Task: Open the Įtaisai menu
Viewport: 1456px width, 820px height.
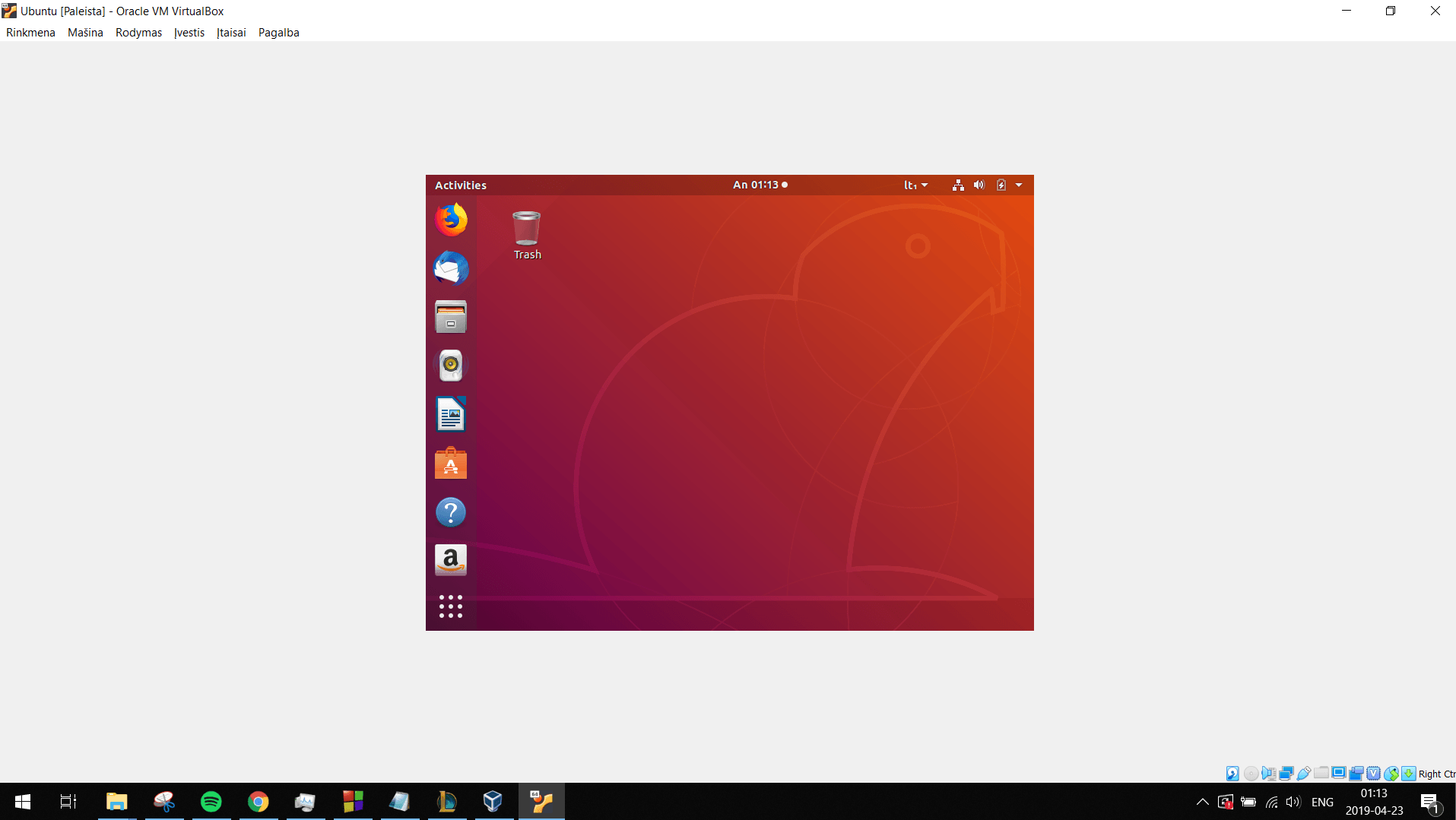Action: coord(231,33)
